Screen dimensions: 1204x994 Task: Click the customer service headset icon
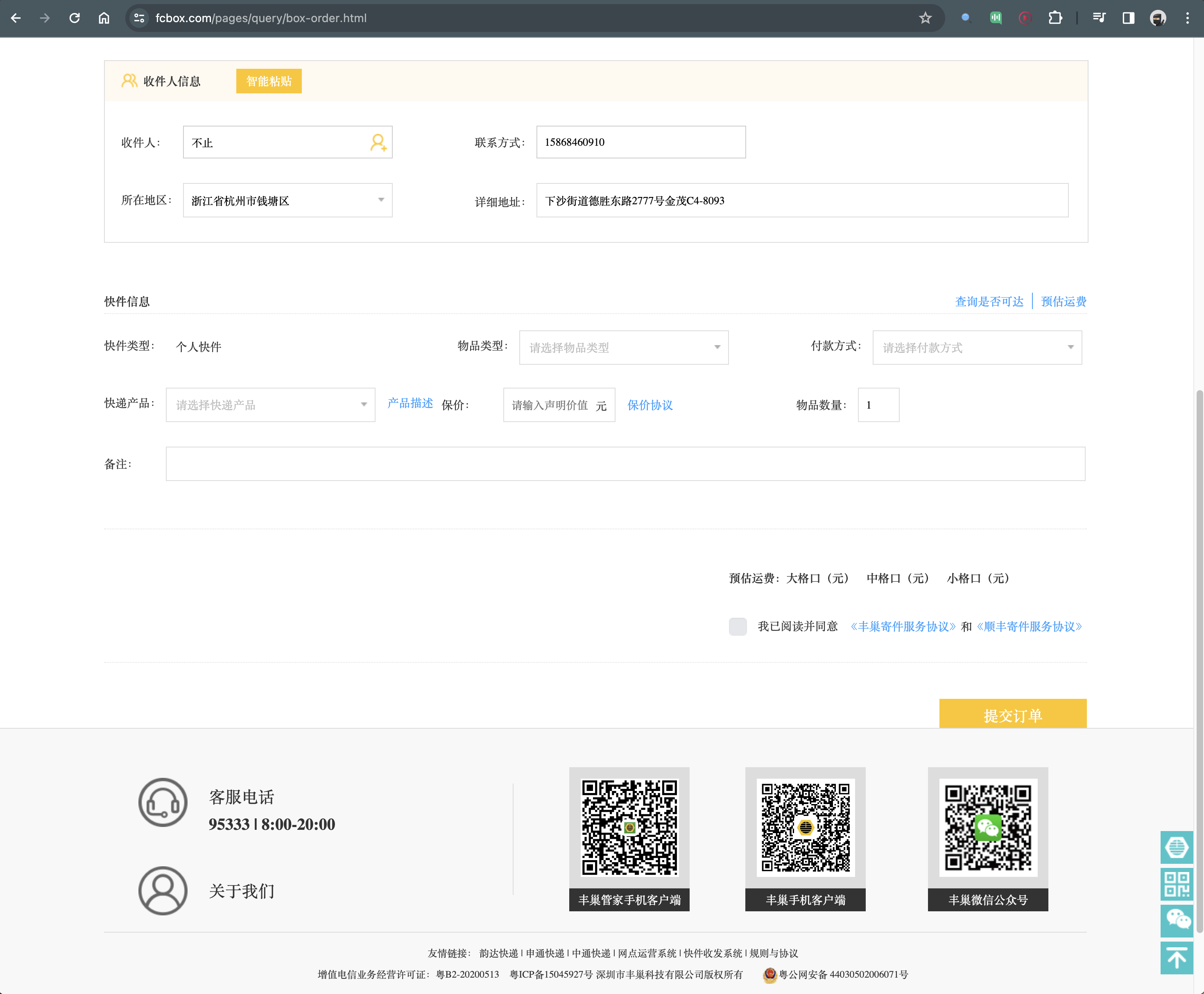(163, 802)
